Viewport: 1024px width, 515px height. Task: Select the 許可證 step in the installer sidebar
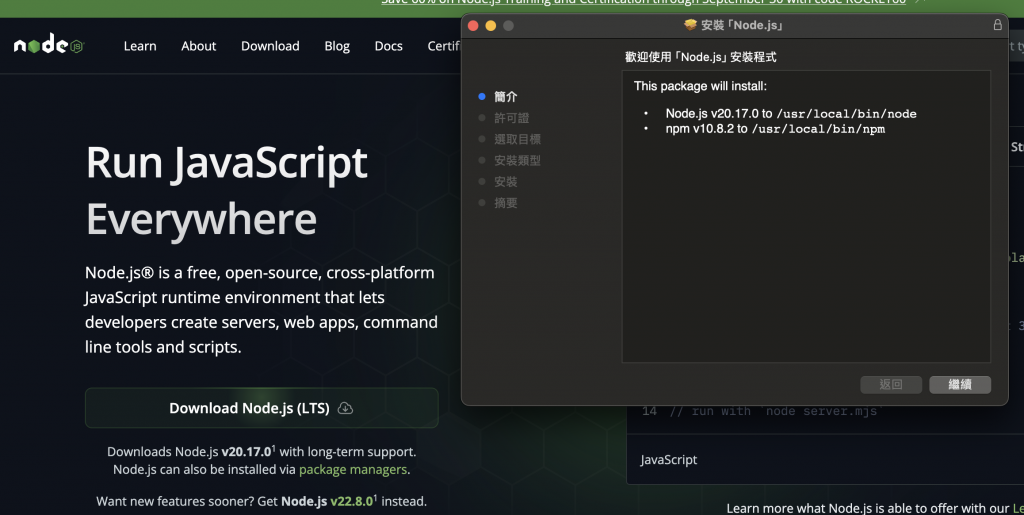coord(511,118)
